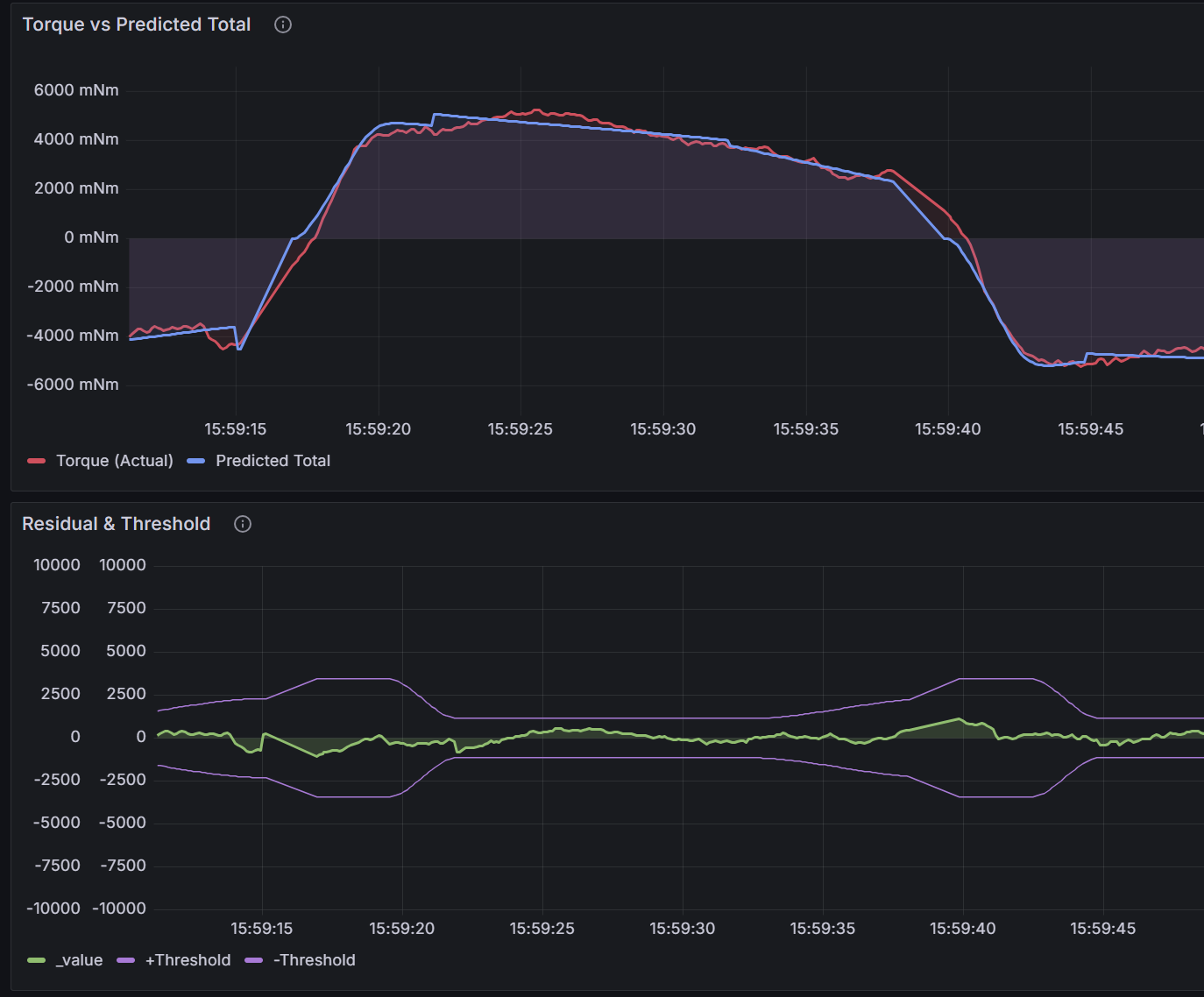Click the 15:59:40 label on the residual chart axis
This screenshot has width=1204, height=997.
962,928
